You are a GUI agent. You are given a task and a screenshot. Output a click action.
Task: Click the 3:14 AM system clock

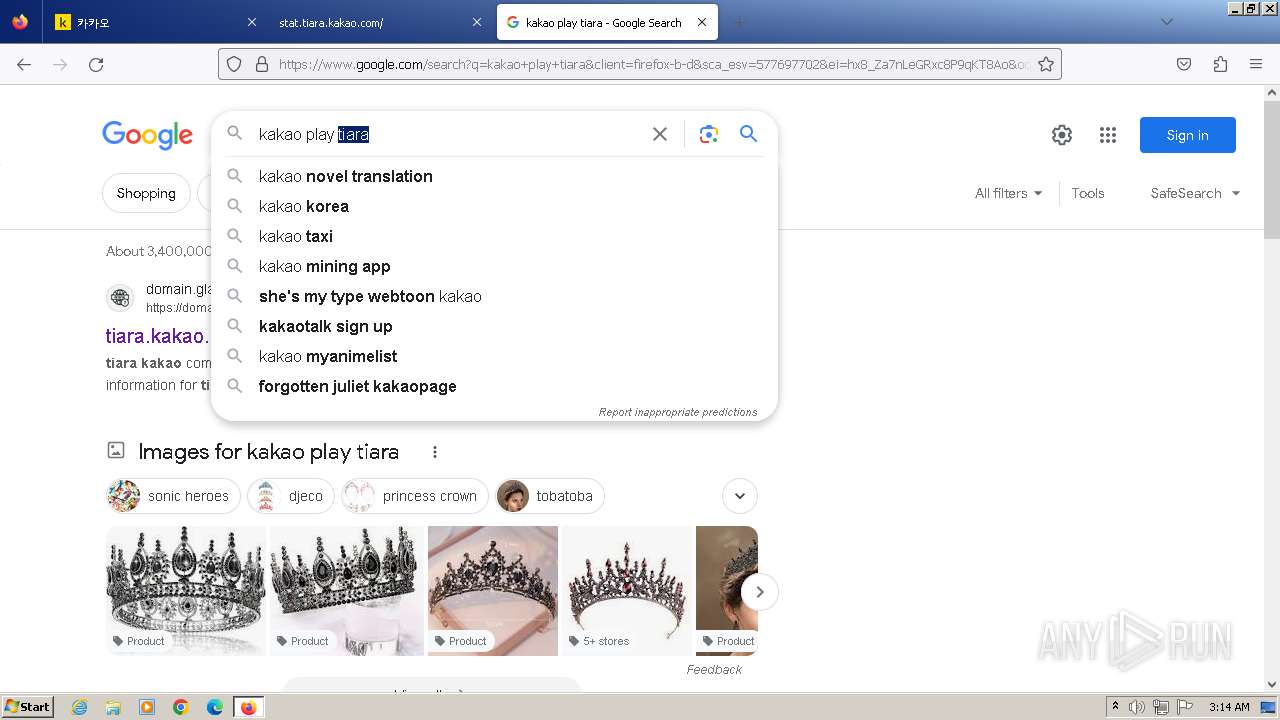[x=1229, y=707]
